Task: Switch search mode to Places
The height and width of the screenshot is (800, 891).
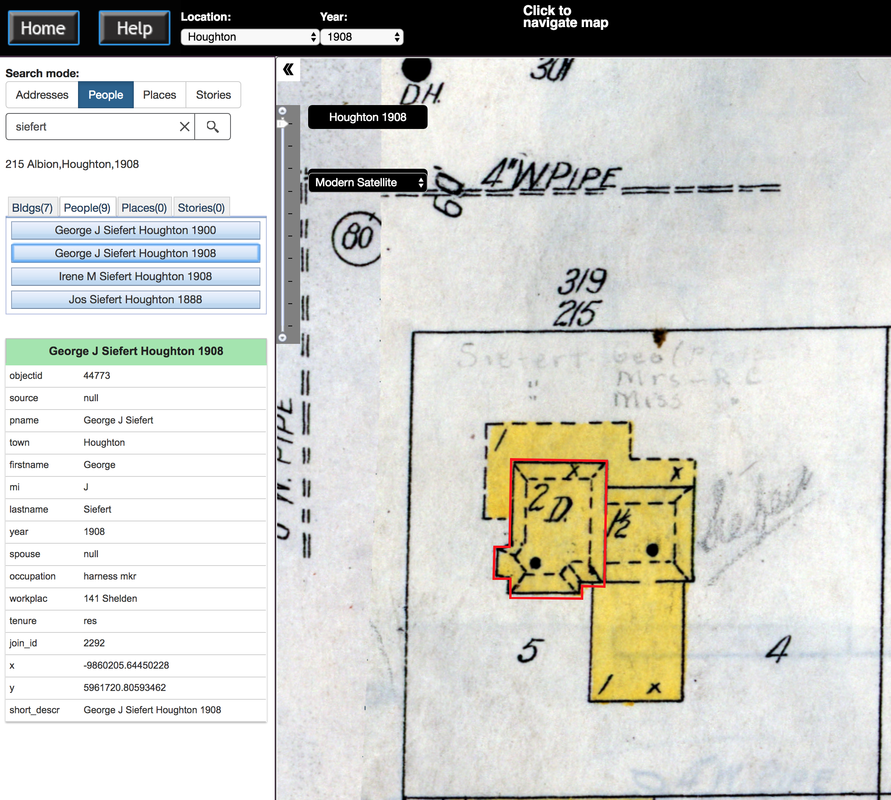Action: [160, 95]
